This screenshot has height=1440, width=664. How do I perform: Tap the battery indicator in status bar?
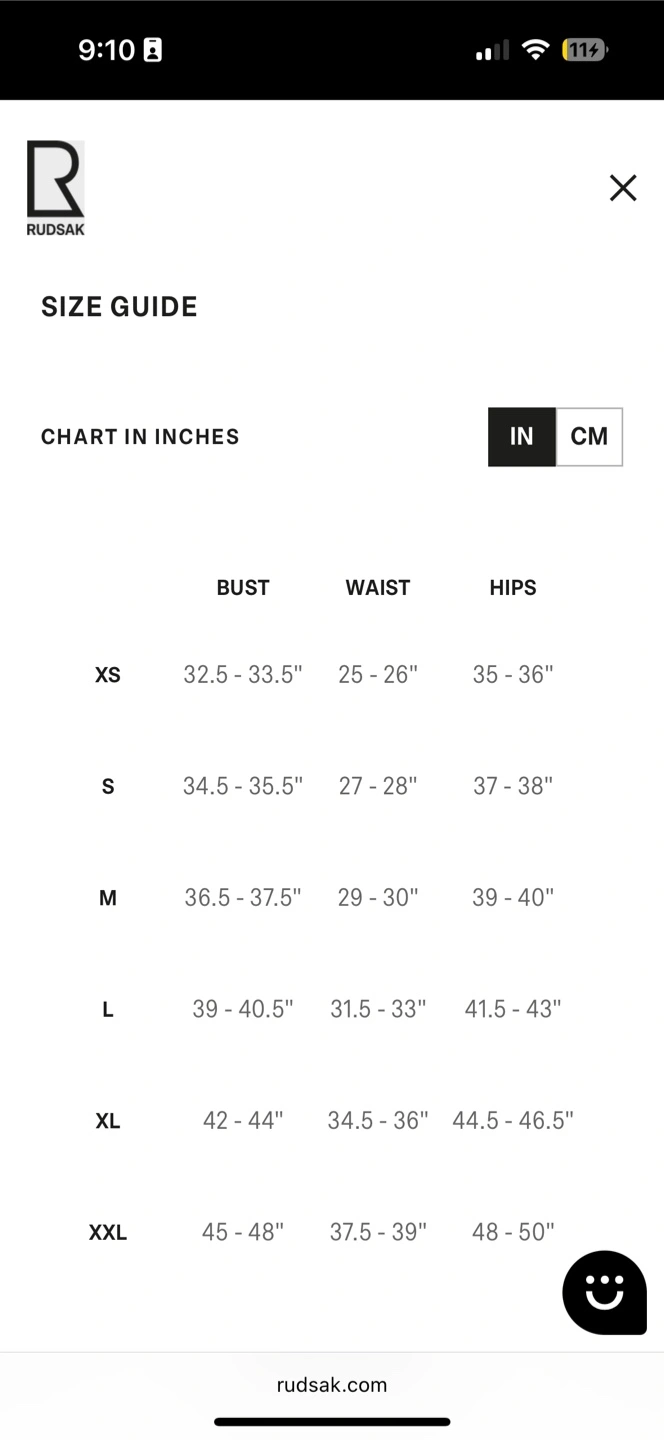[584, 50]
